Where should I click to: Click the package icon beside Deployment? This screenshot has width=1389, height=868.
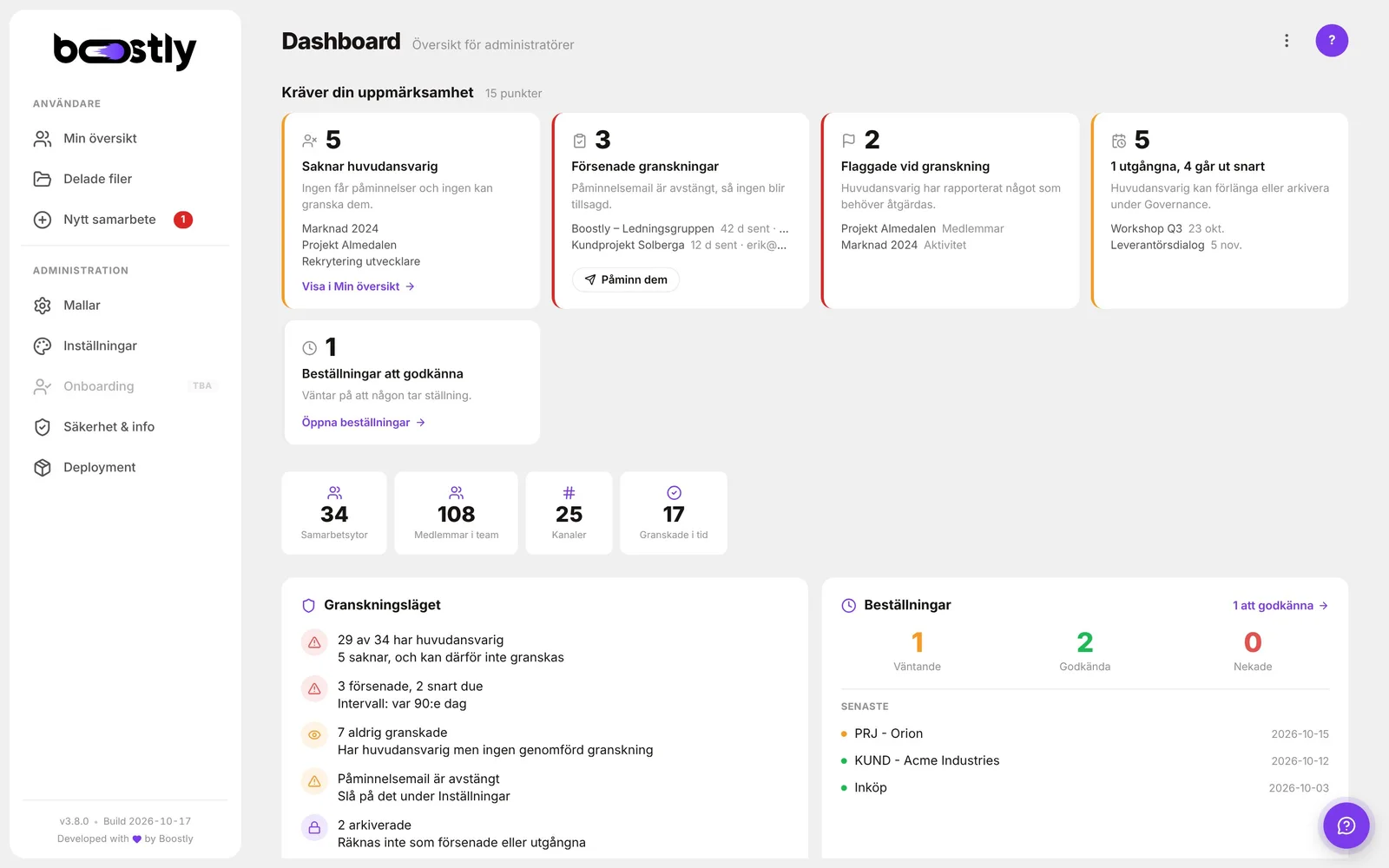pyautogui.click(x=43, y=468)
